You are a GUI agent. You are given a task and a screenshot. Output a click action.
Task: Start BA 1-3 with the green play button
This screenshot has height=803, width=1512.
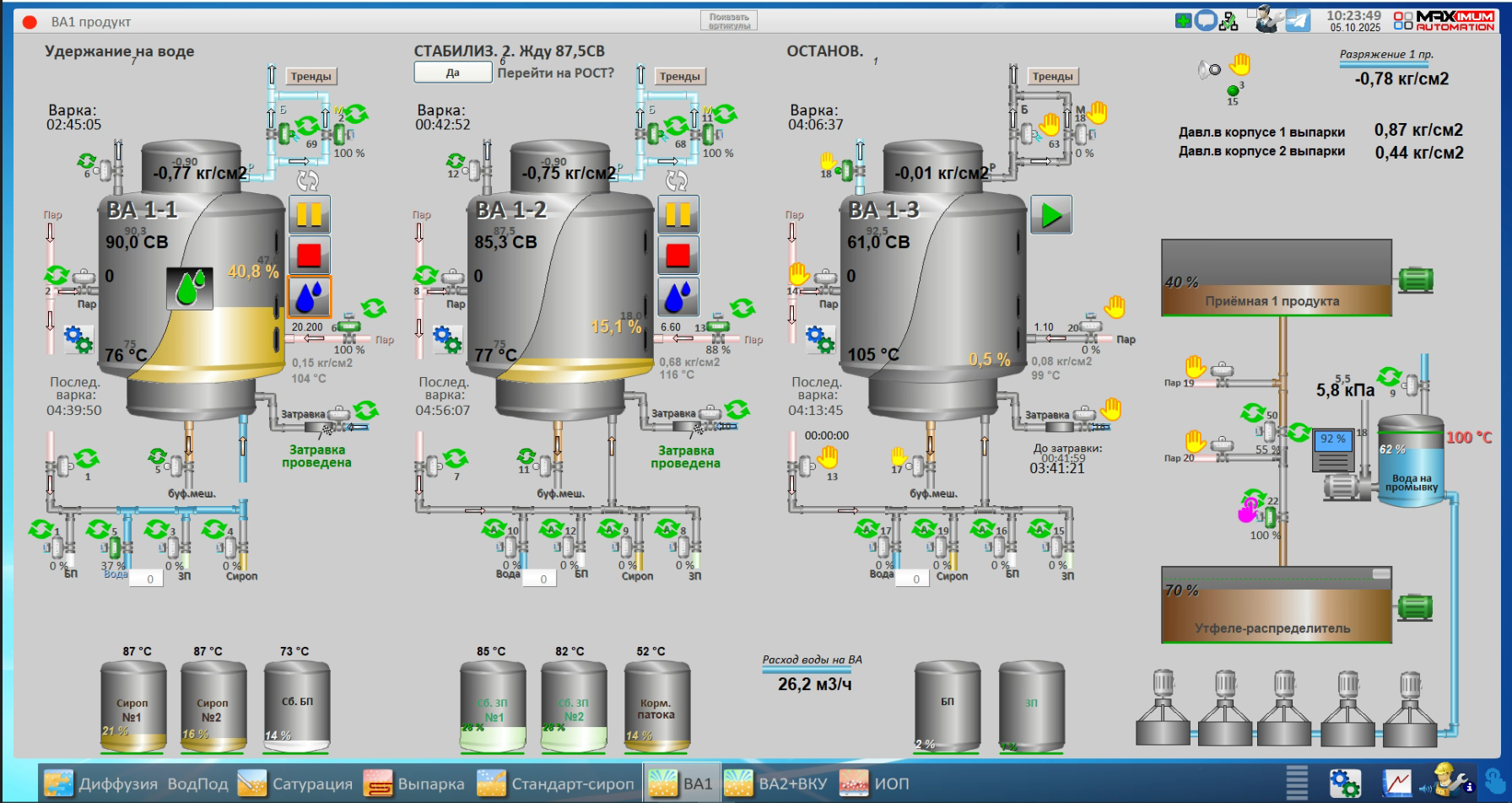coord(1050,215)
